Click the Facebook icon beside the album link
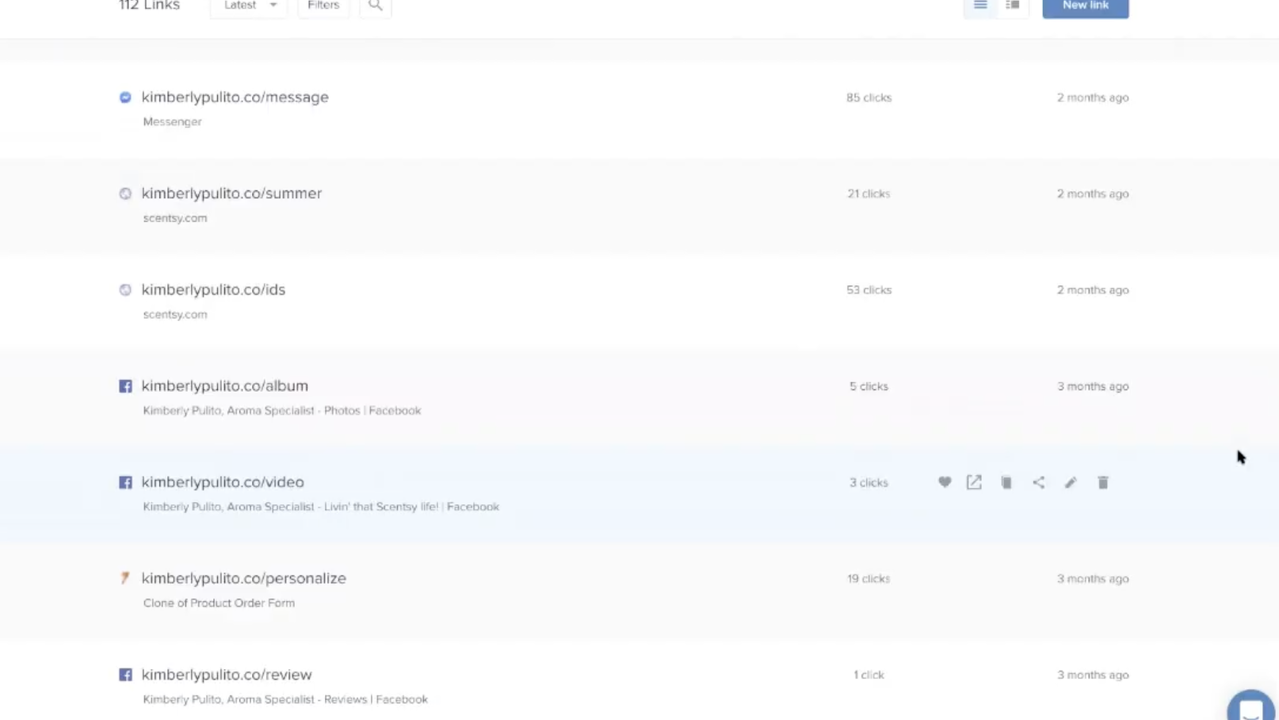Screen dimensions: 1279x720 tap(125, 386)
